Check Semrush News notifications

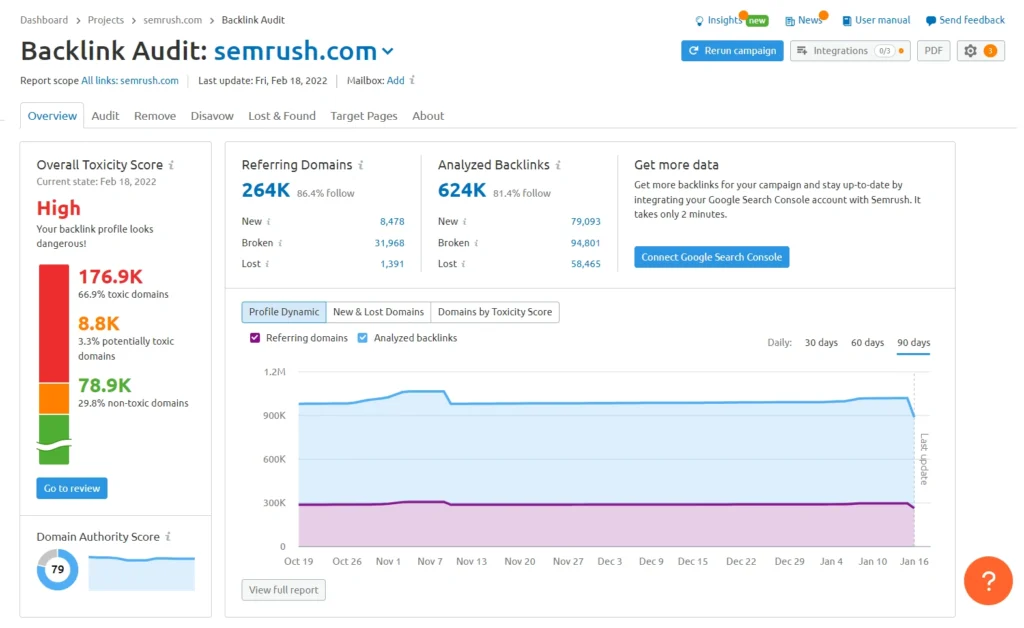coord(804,19)
